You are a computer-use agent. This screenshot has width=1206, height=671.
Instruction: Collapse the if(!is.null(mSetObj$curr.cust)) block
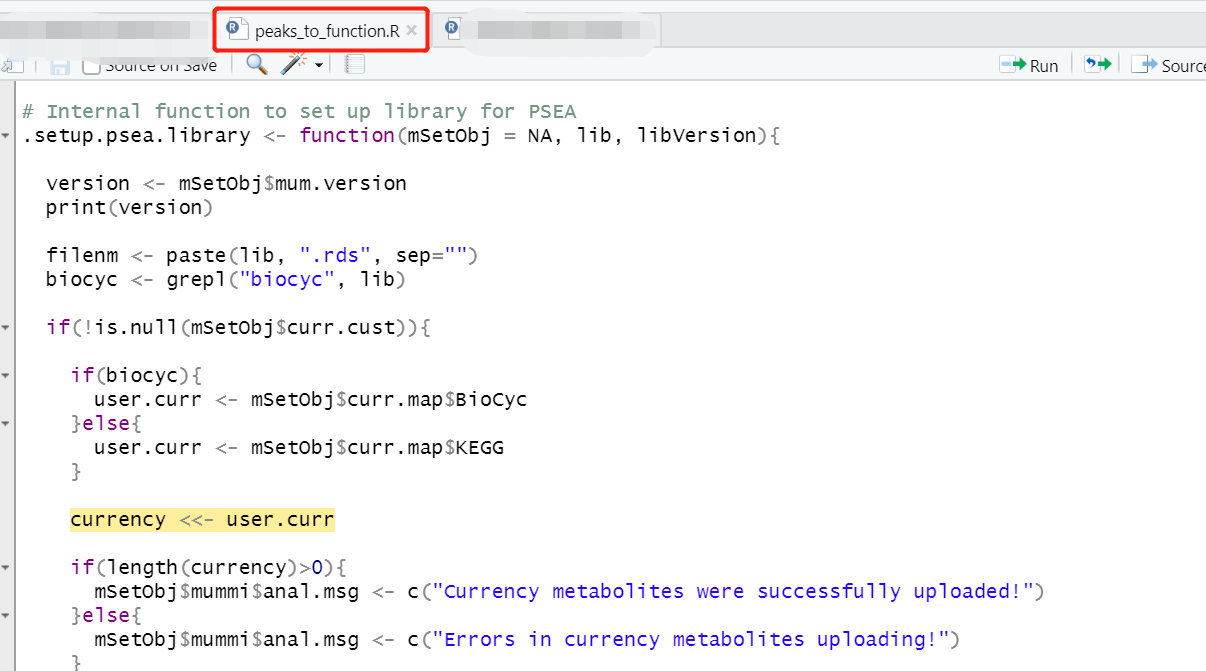tap(7, 328)
